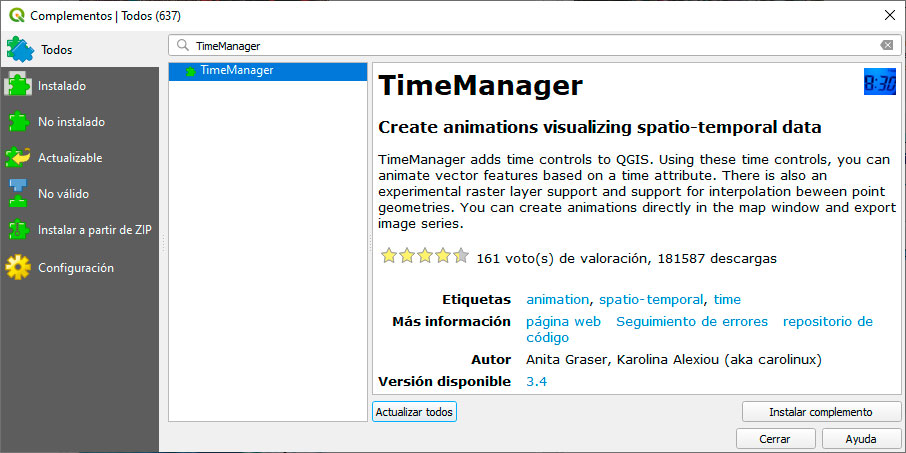Screen dimensions: 906x453
Task: Click the Ayuda button
Action: point(861,439)
